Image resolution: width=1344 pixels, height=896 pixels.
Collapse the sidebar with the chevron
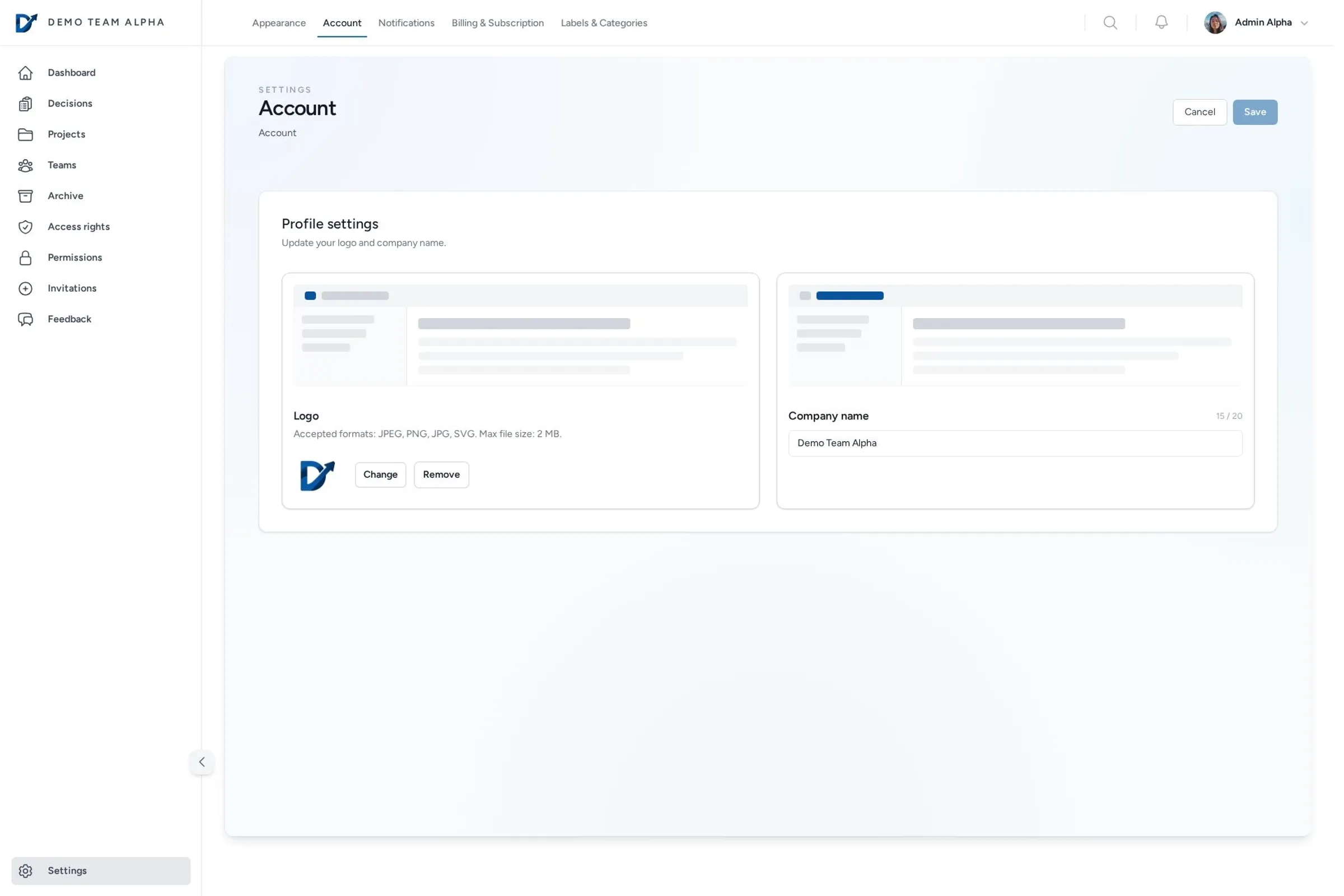(x=202, y=762)
